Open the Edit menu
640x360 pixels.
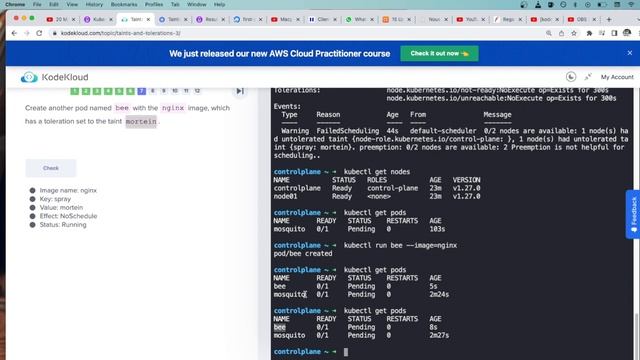tap(54, 4)
